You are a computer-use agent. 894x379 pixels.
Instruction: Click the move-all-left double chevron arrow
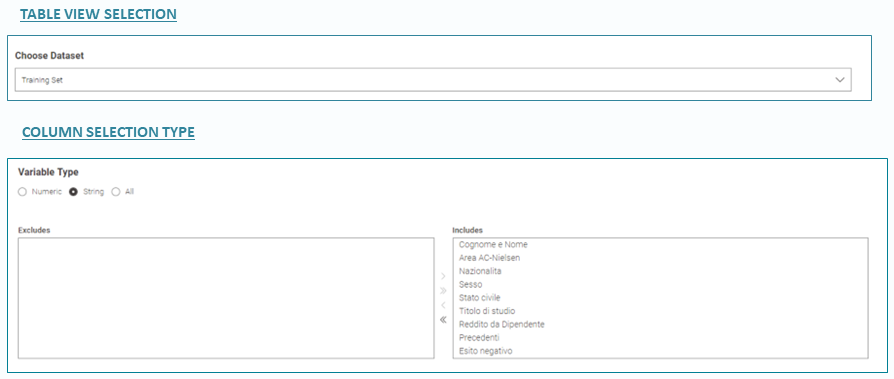[x=443, y=320]
